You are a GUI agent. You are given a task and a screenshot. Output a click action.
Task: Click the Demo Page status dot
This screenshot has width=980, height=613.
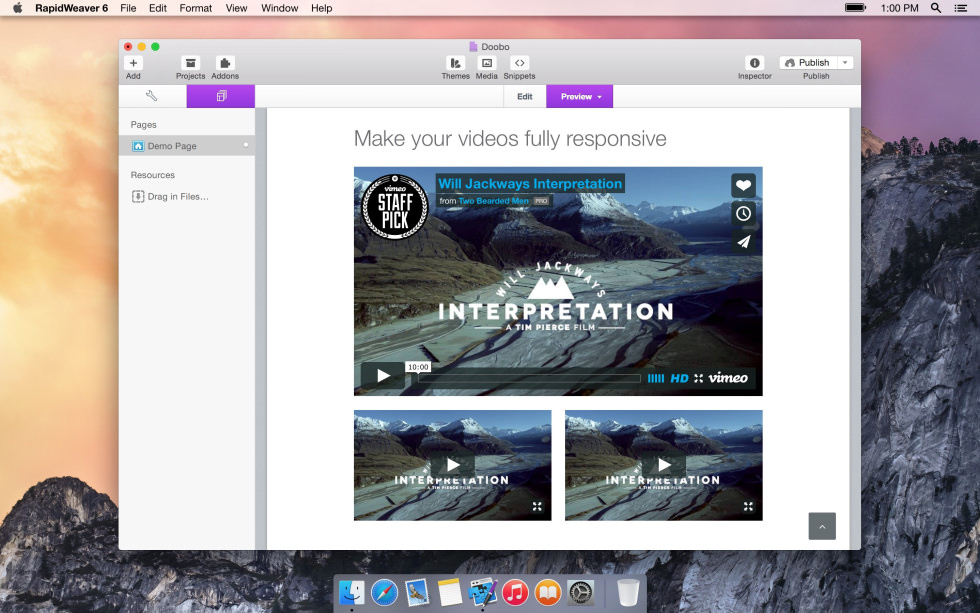click(246, 145)
